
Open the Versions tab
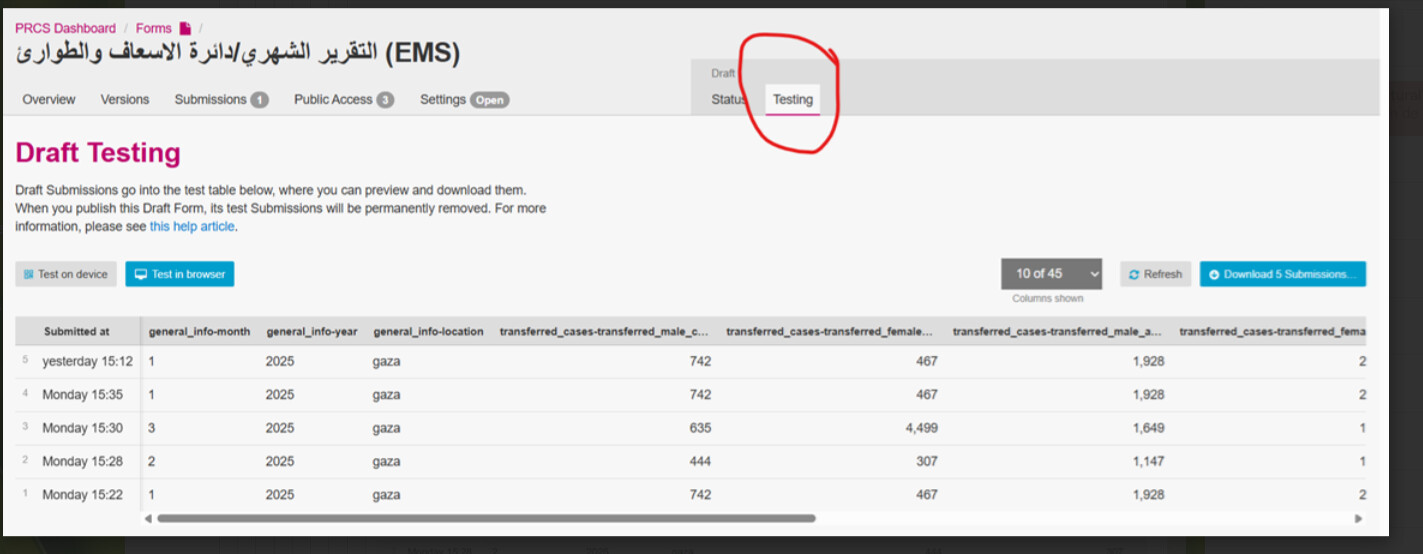(125, 100)
